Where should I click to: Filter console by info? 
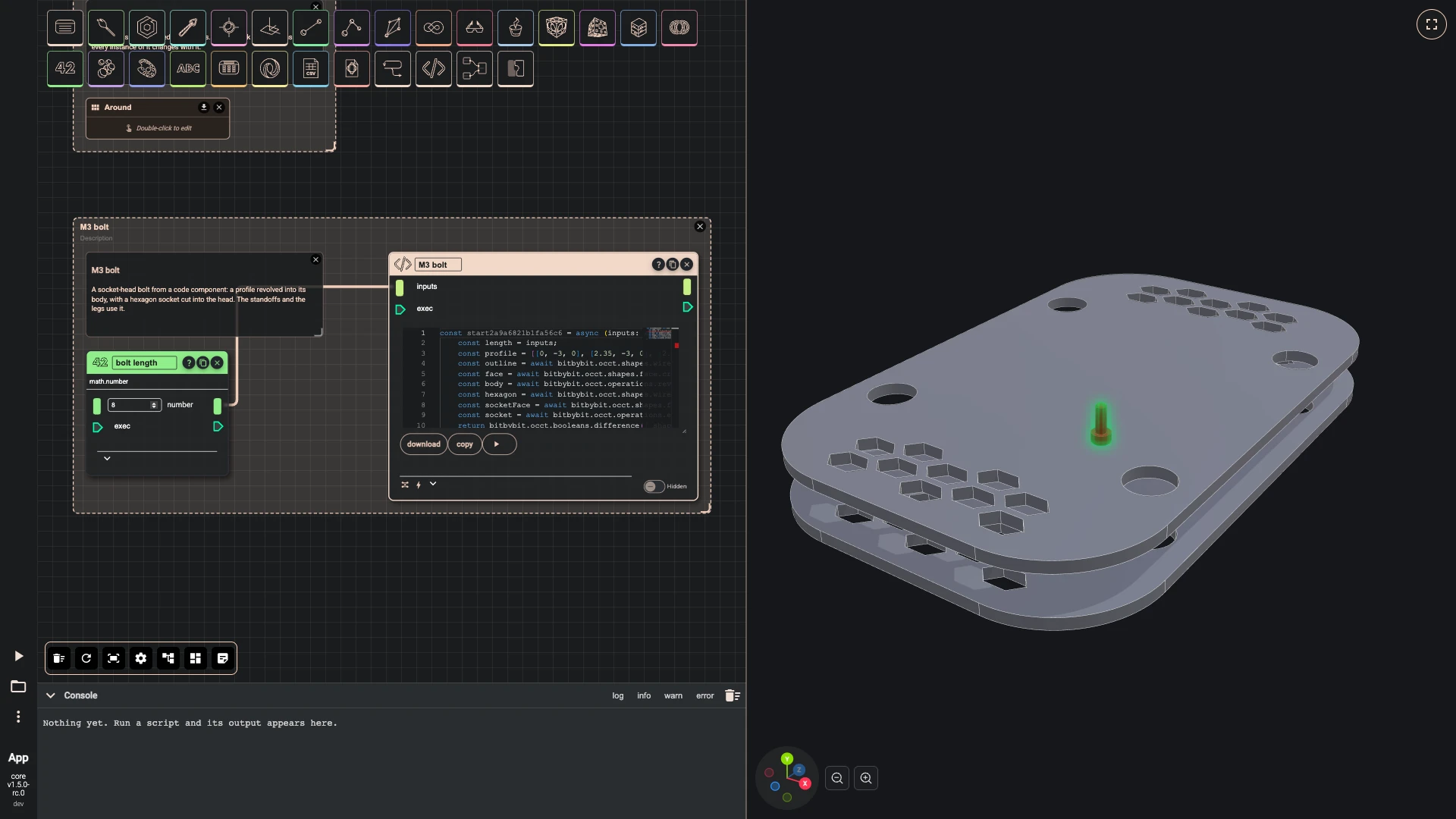click(x=644, y=695)
